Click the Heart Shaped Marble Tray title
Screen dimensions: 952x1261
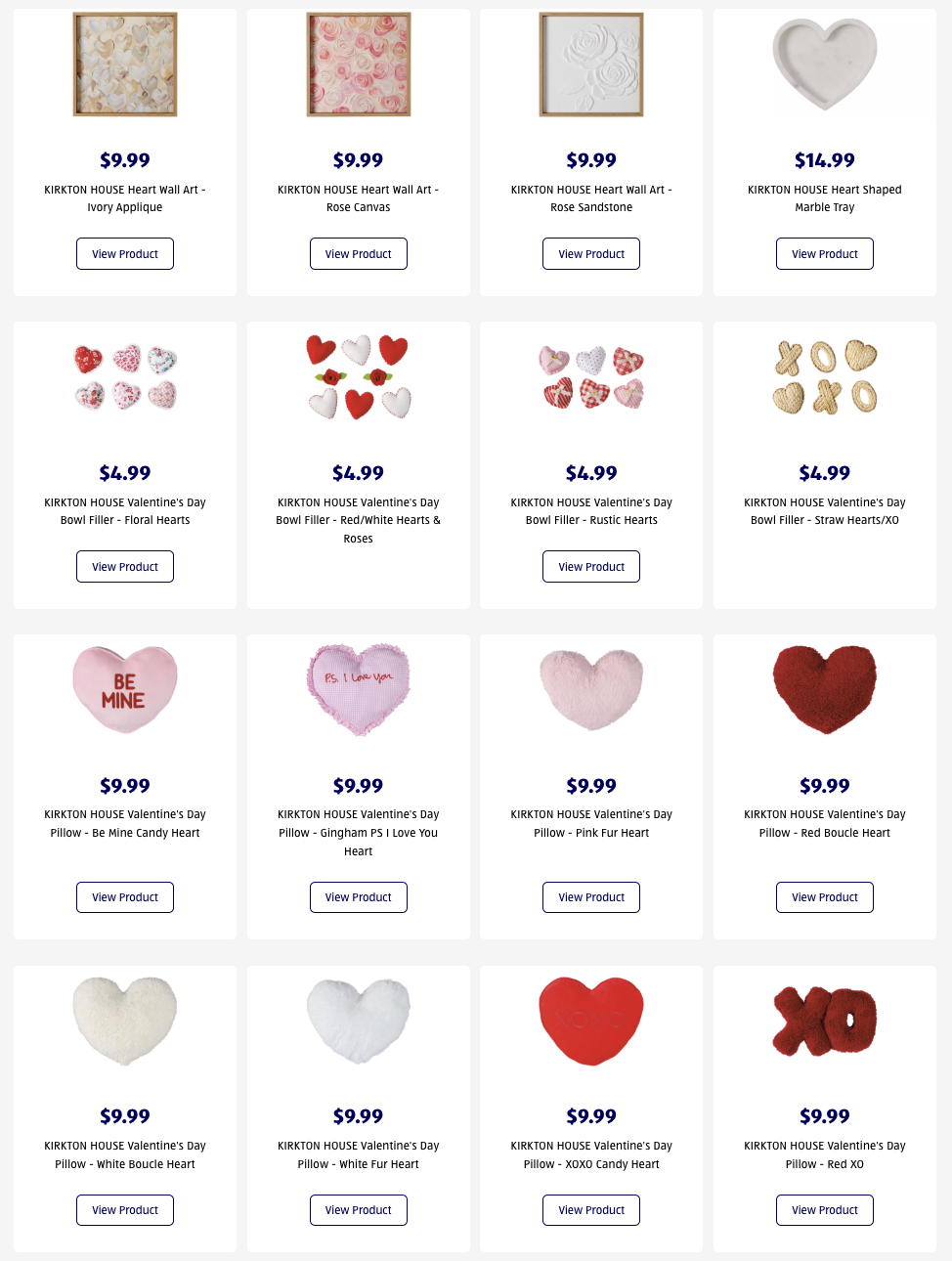click(825, 198)
